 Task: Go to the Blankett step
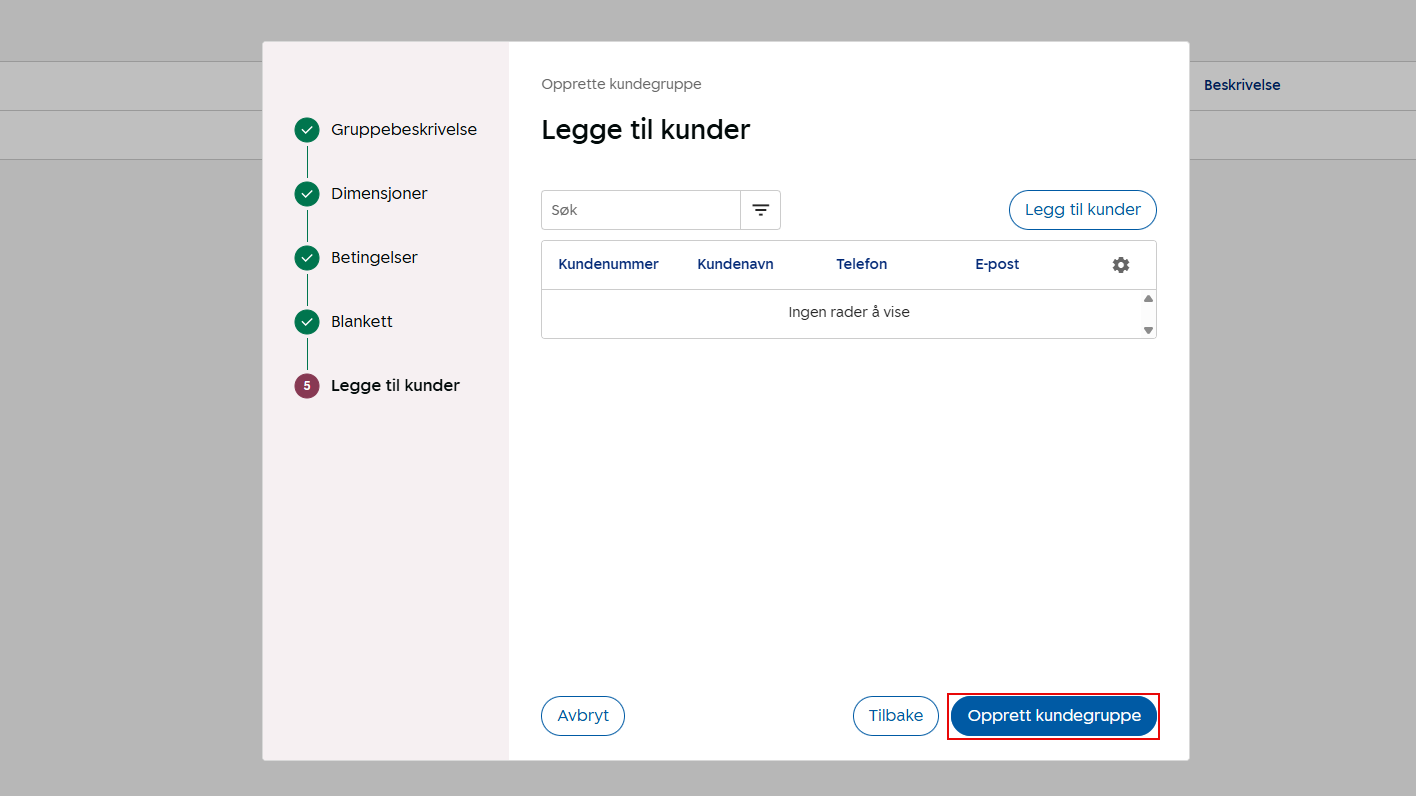coord(361,322)
